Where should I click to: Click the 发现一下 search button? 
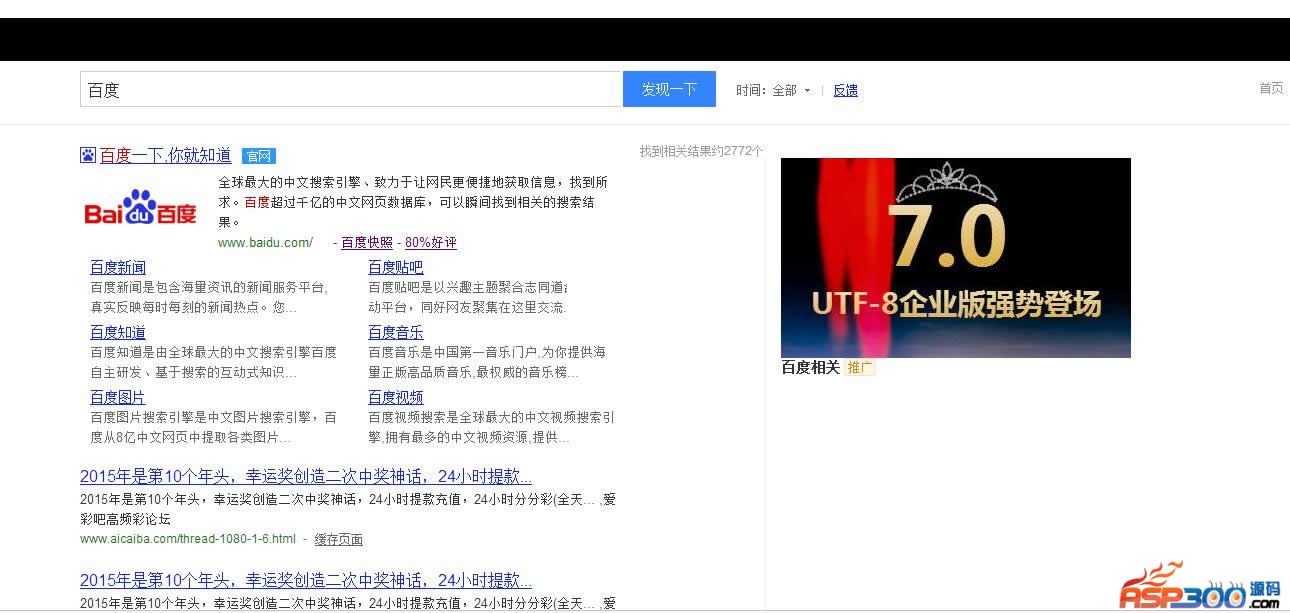point(669,89)
